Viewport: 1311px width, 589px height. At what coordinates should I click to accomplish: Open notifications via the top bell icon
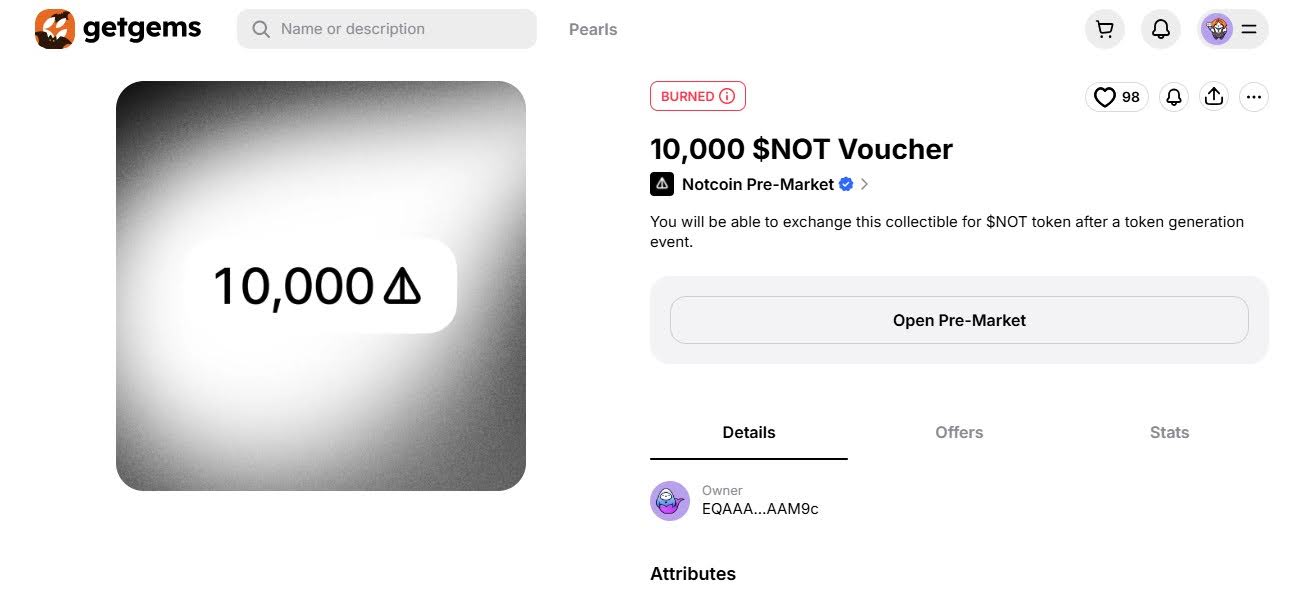(x=1160, y=28)
